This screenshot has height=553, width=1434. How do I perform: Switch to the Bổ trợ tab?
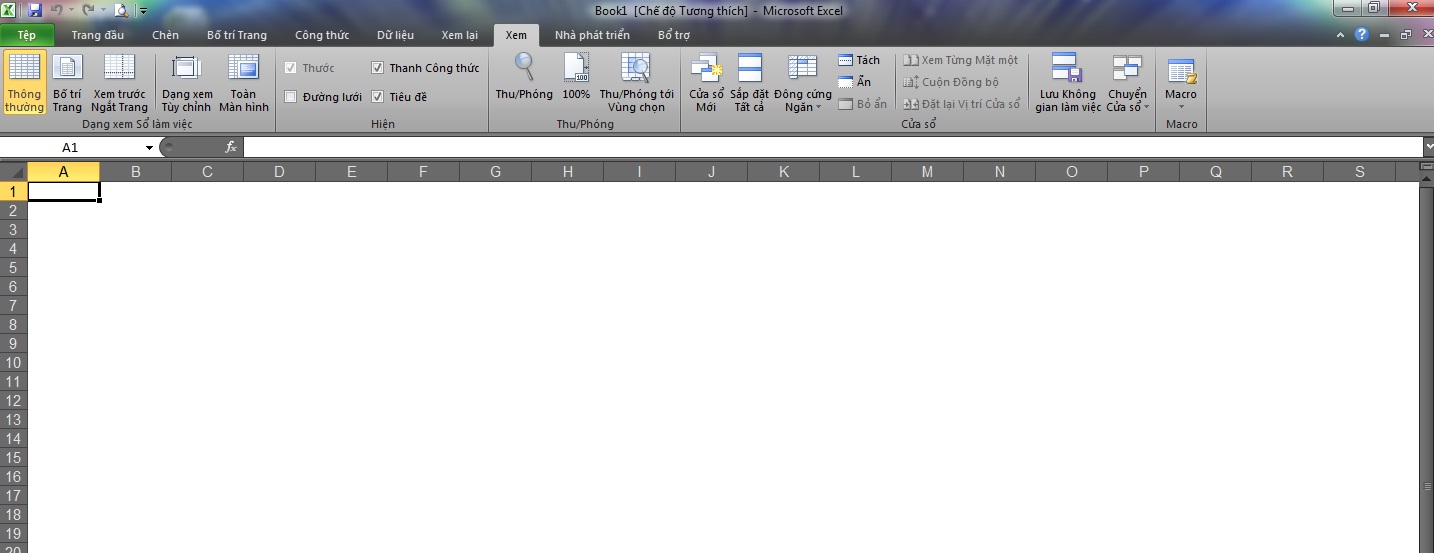tap(674, 35)
